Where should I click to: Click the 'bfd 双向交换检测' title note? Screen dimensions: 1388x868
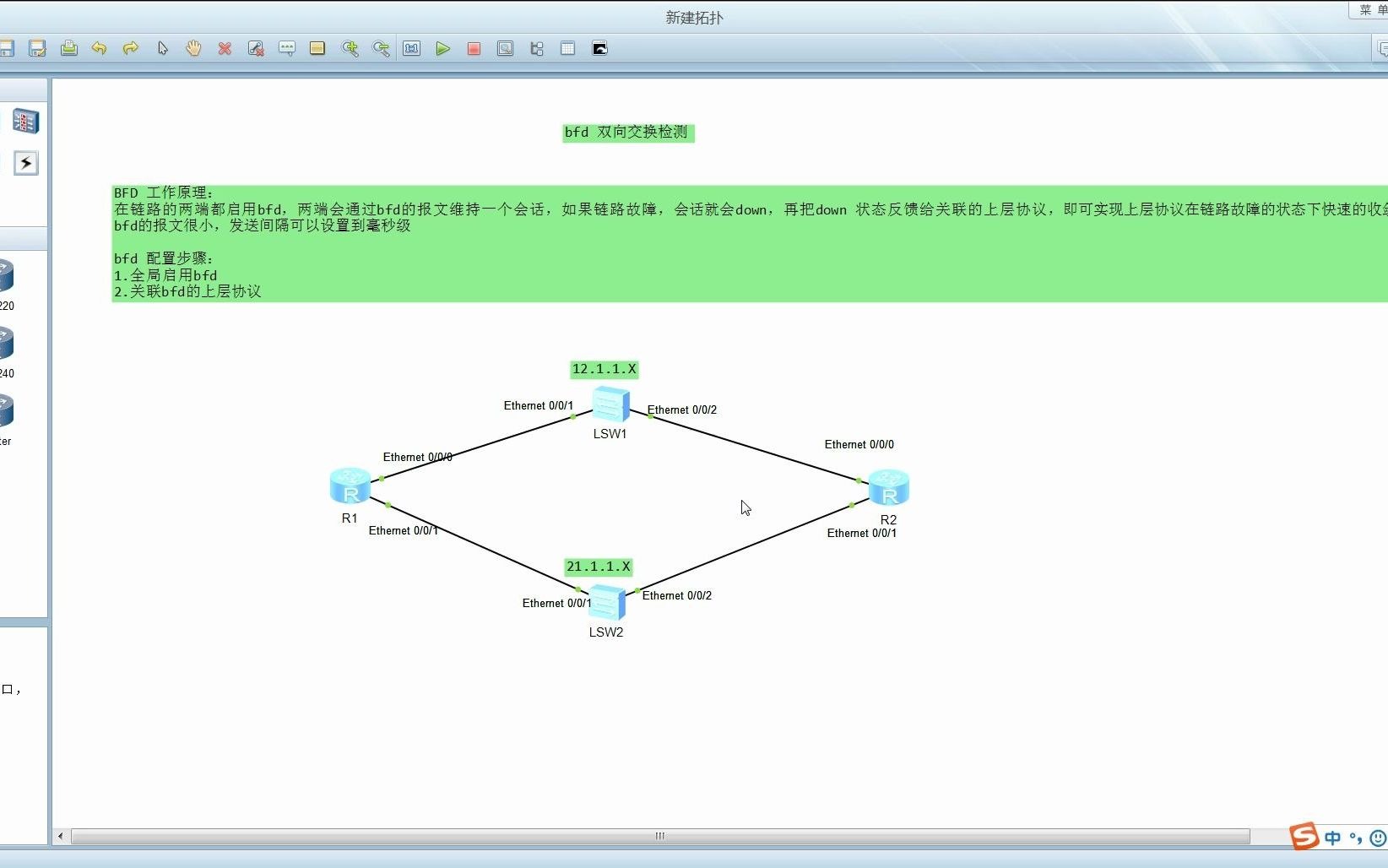(628, 133)
